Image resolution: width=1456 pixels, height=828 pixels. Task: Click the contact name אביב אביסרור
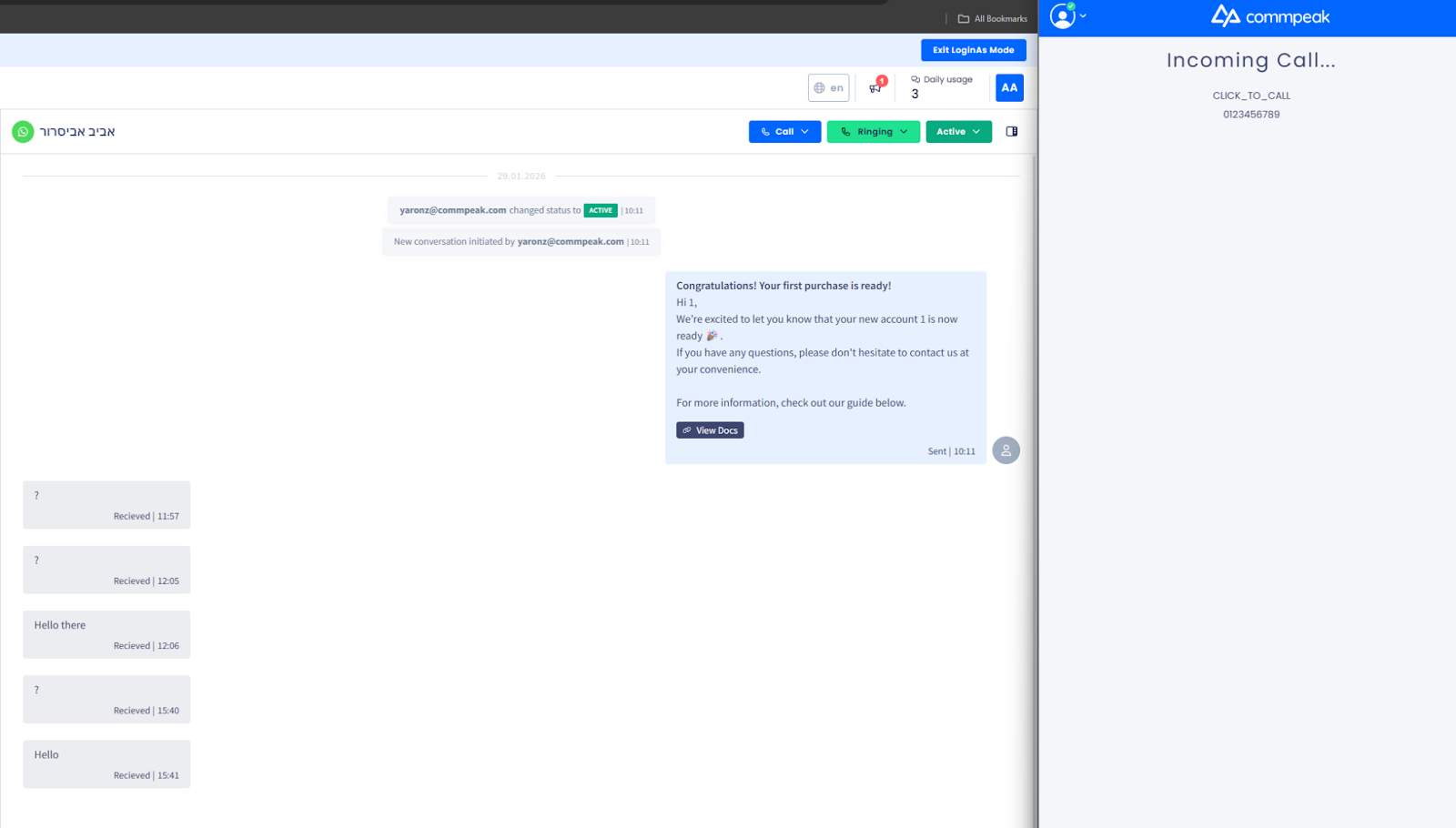[77, 132]
